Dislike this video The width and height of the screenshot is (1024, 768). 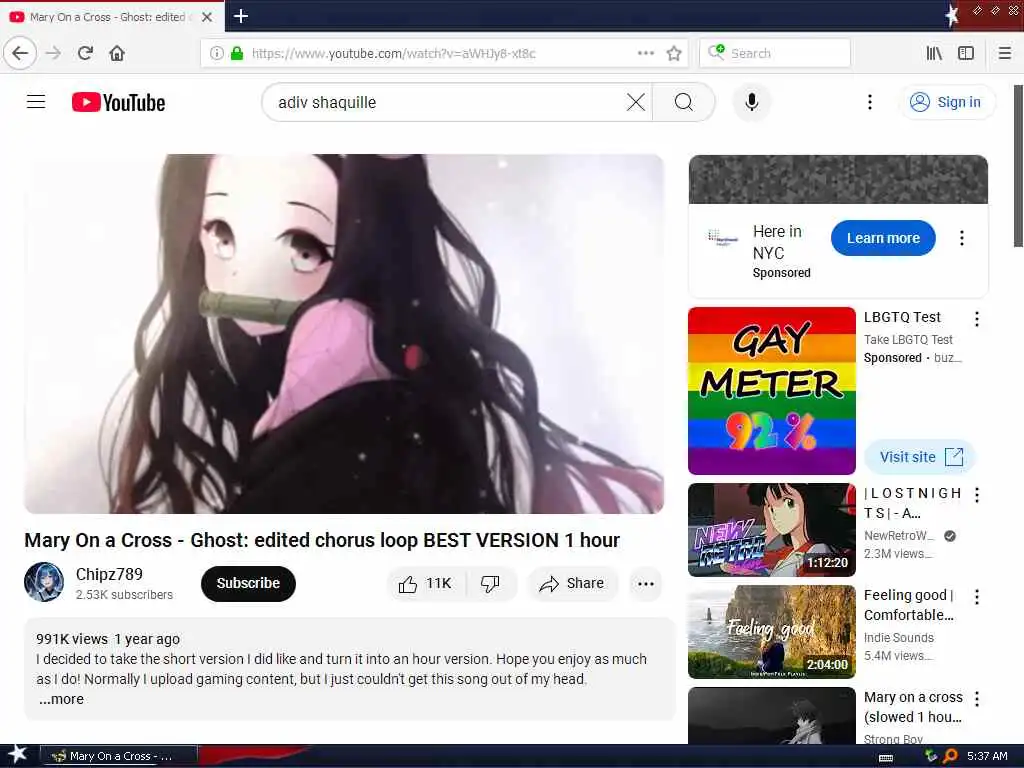point(490,583)
